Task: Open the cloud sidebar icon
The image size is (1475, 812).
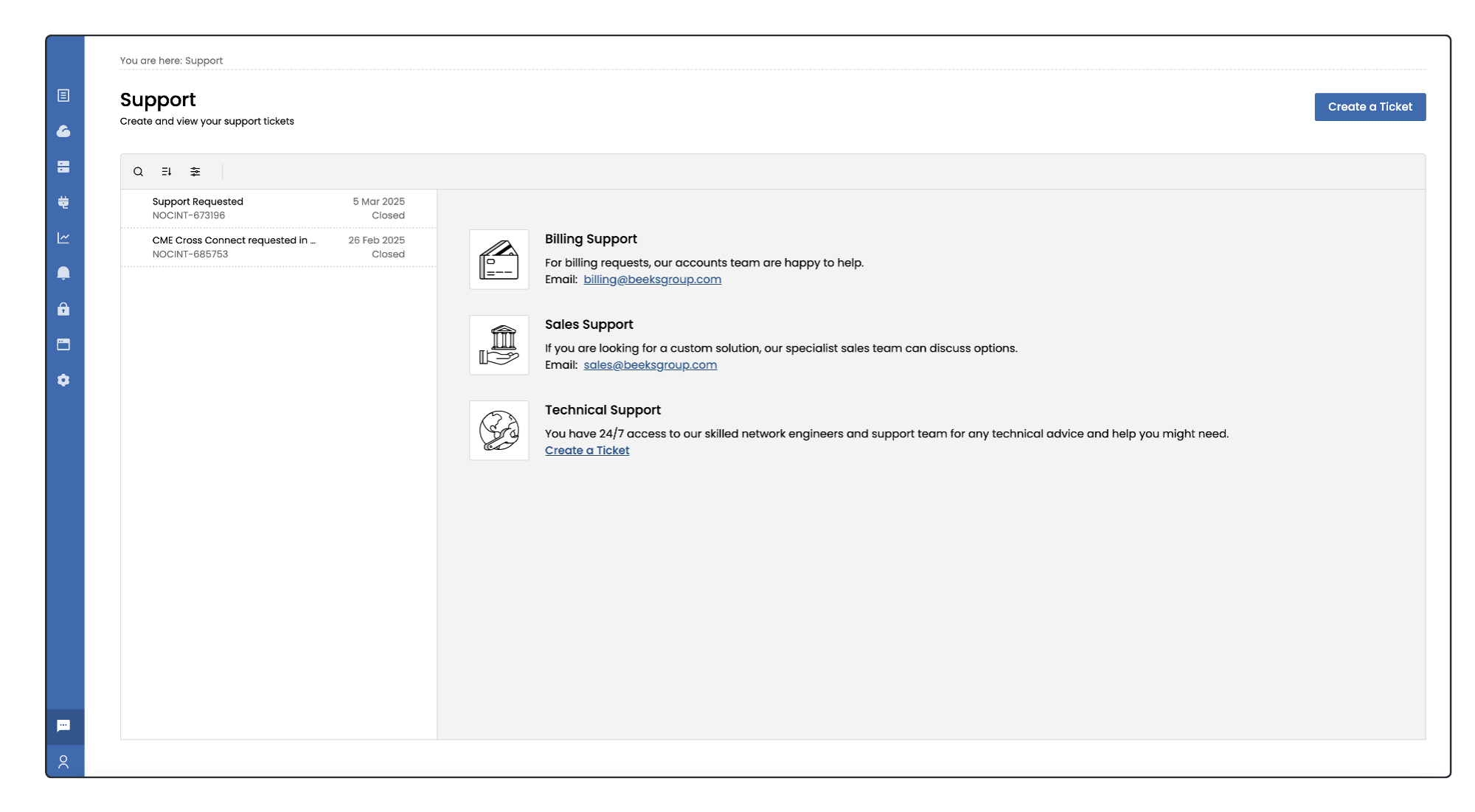Action: 63,131
